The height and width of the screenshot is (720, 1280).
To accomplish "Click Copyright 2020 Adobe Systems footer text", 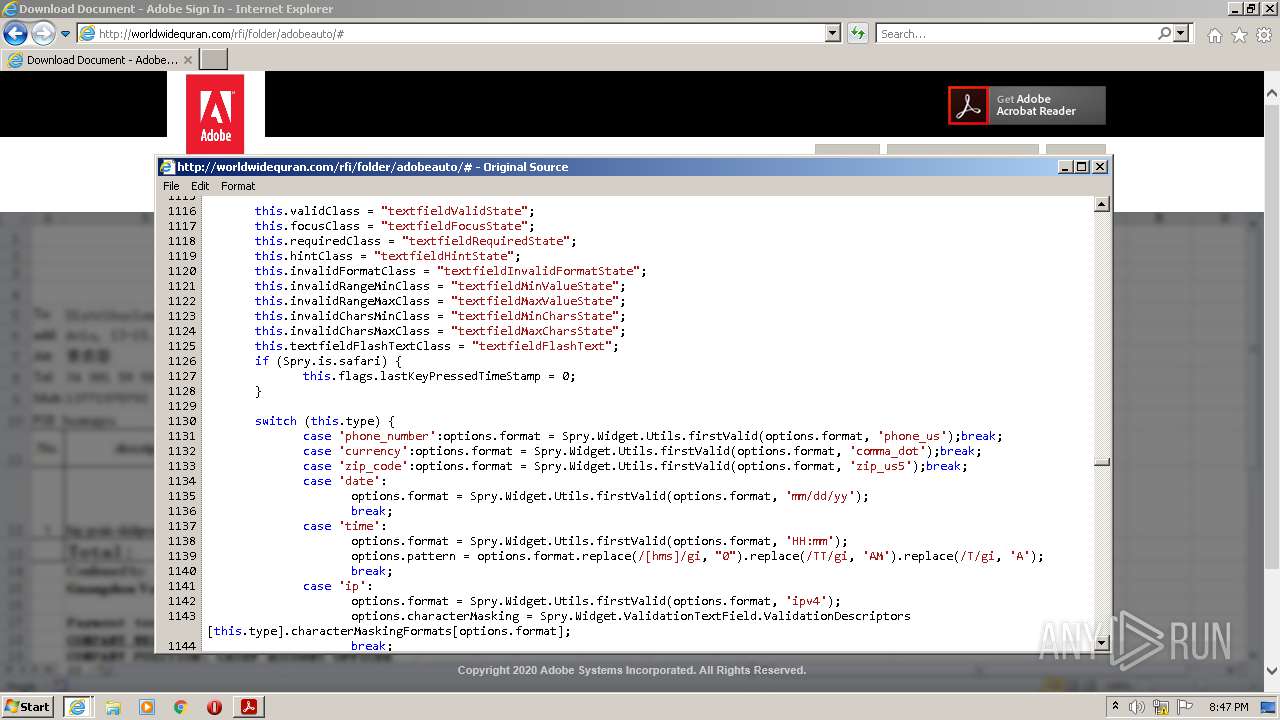I will [632, 670].
